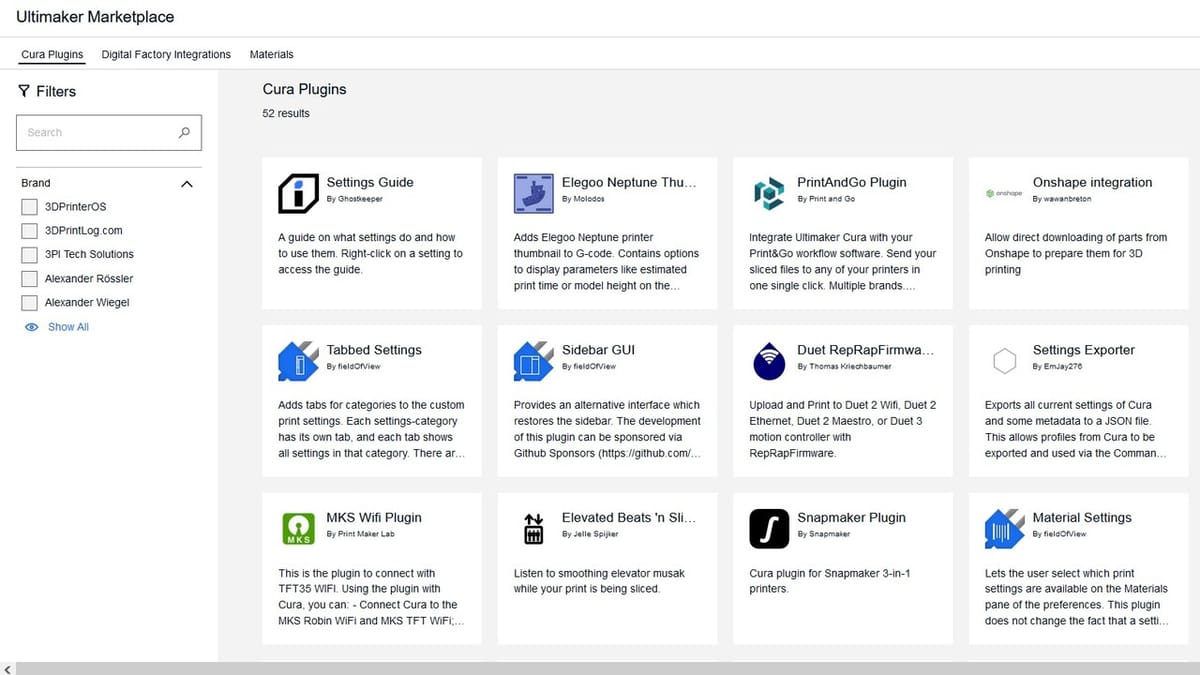This screenshot has width=1200, height=675.
Task: Click 'By fieldOfView' under Material Settings
Action: pos(1060,534)
